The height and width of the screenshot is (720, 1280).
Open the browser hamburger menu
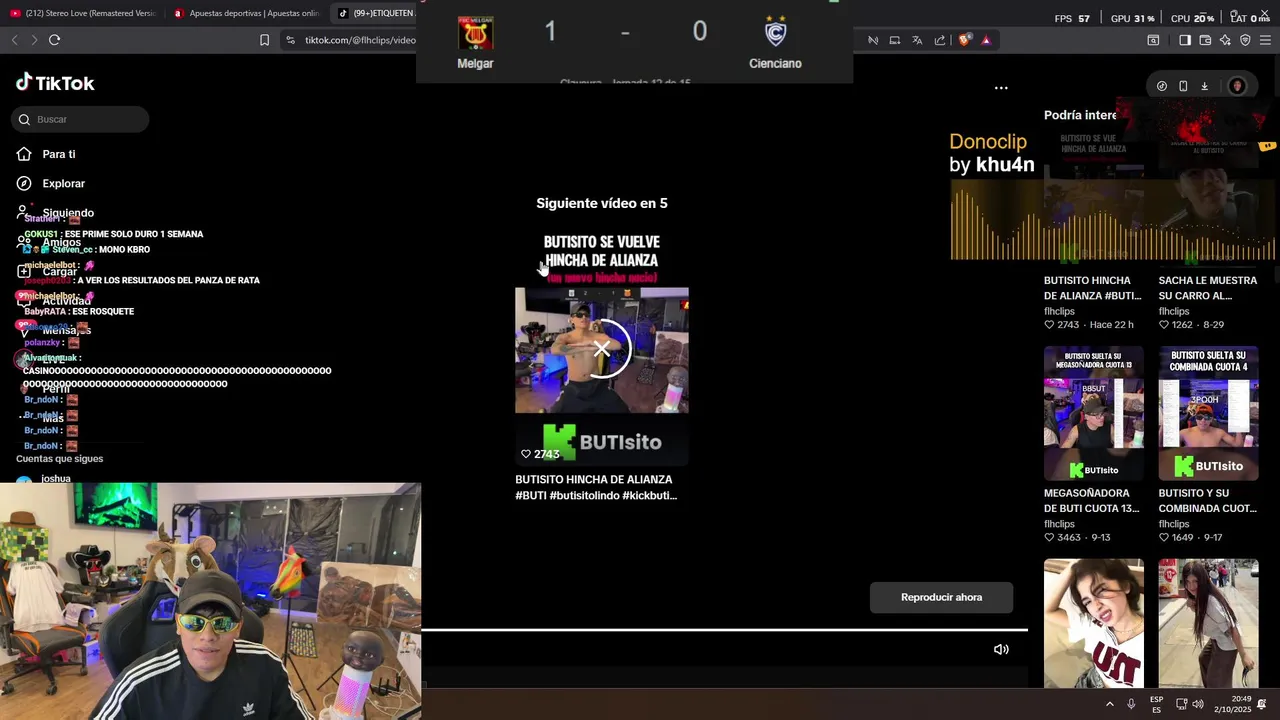coord(1266,40)
